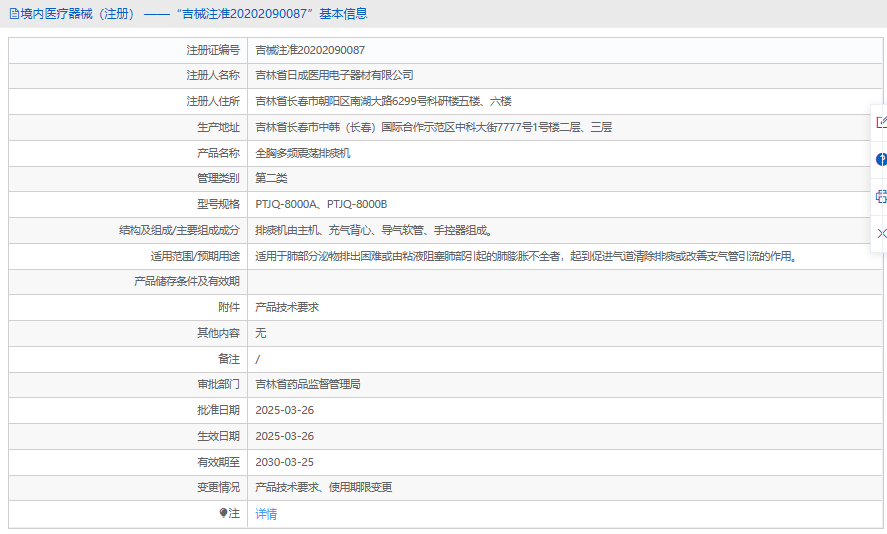Select approval date 2025-03-26 in 批准日期 row

(x=285, y=410)
